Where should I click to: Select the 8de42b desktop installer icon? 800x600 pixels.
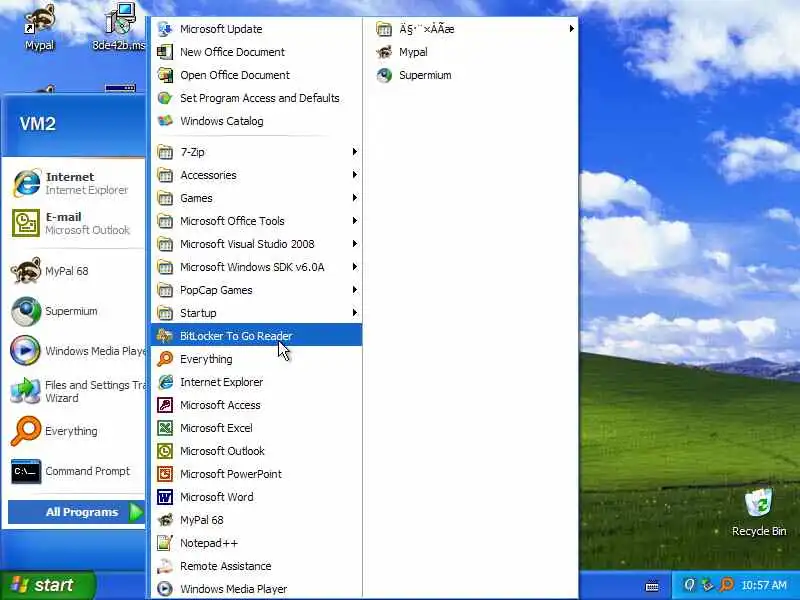point(119,27)
